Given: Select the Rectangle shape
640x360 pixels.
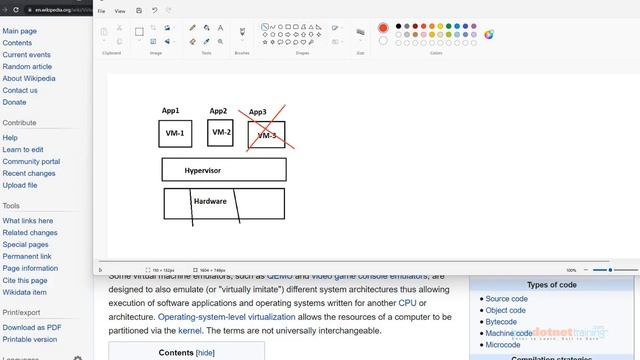Looking at the screenshot, I should pos(288,27).
